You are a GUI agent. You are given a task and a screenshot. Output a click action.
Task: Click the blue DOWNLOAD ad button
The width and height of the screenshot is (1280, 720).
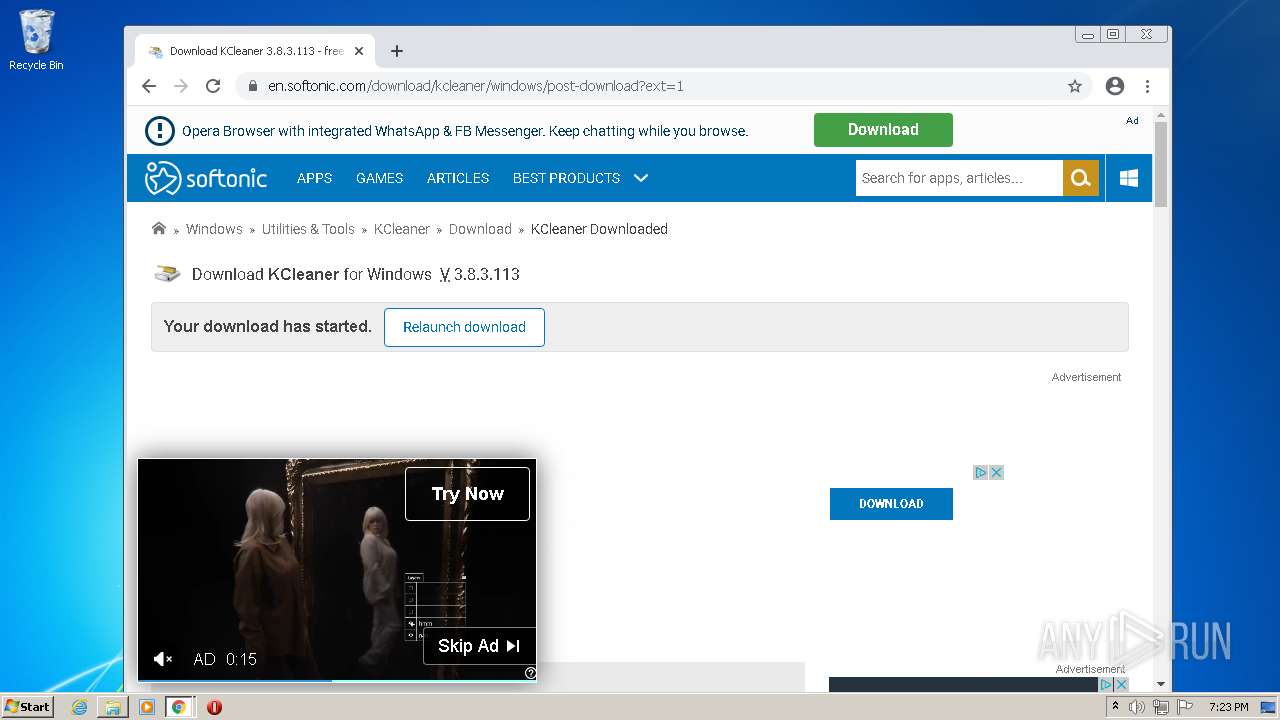click(x=891, y=504)
